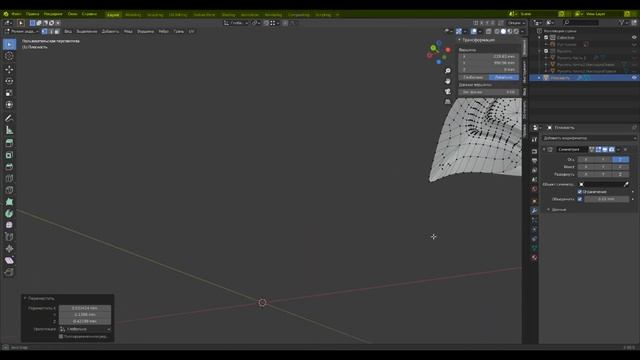Screen dimensions: 640x360
Task: Toggle visibility eye of selected Плоскость object
Action: pyautogui.click(x=634, y=78)
